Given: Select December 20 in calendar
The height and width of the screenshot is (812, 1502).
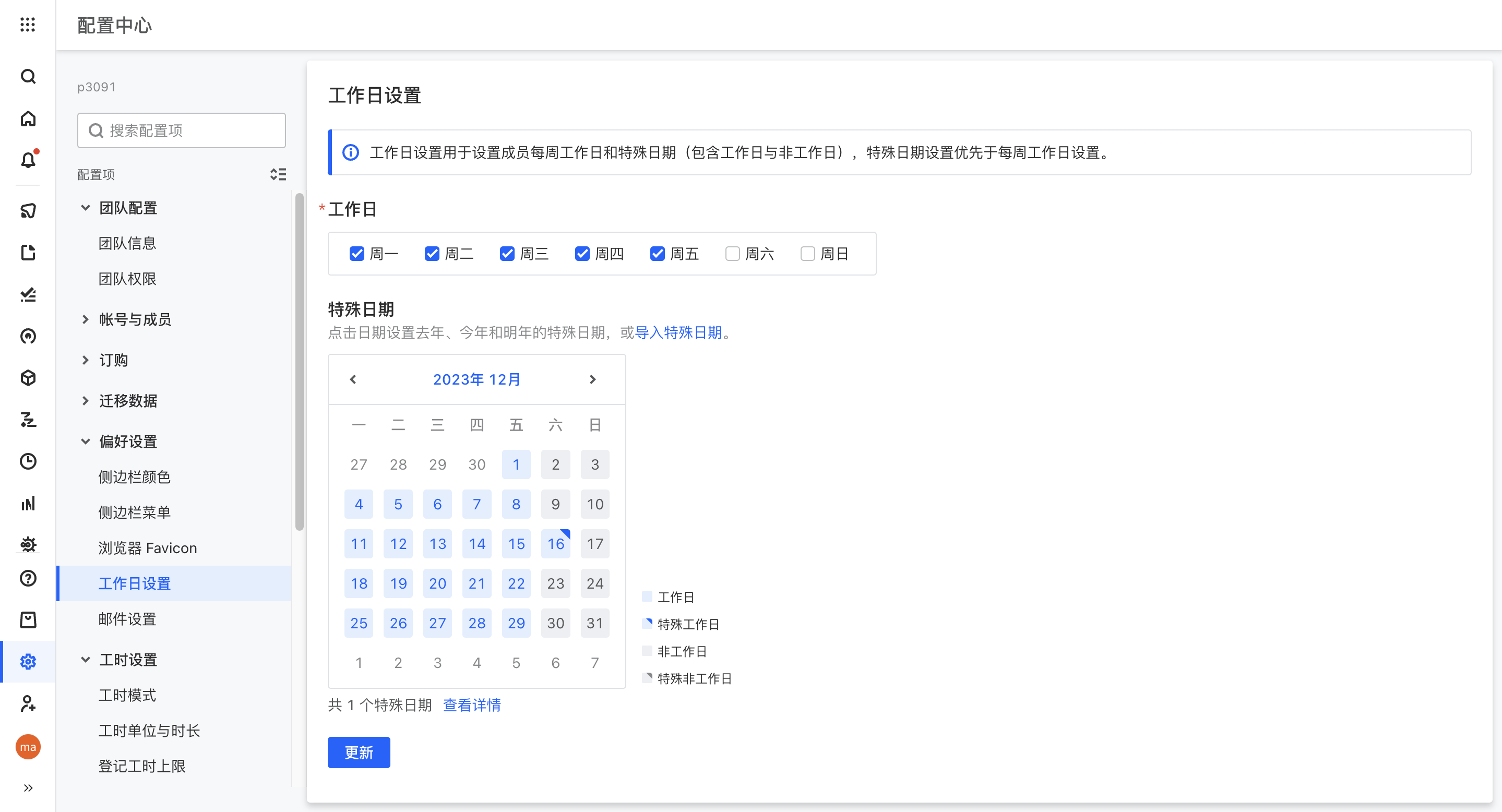Looking at the screenshot, I should (x=437, y=583).
